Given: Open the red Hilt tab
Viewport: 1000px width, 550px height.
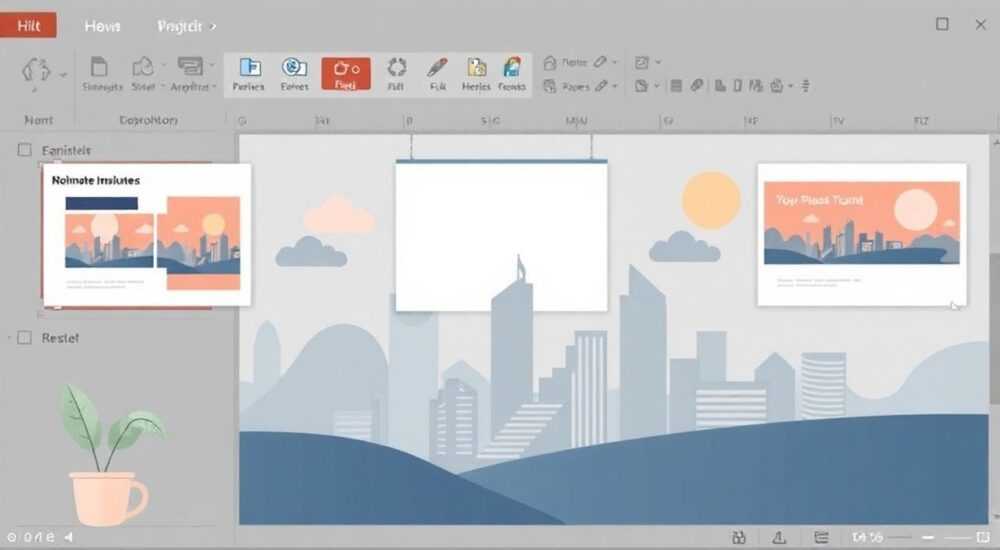Looking at the screenshot, I should [28, 26].
